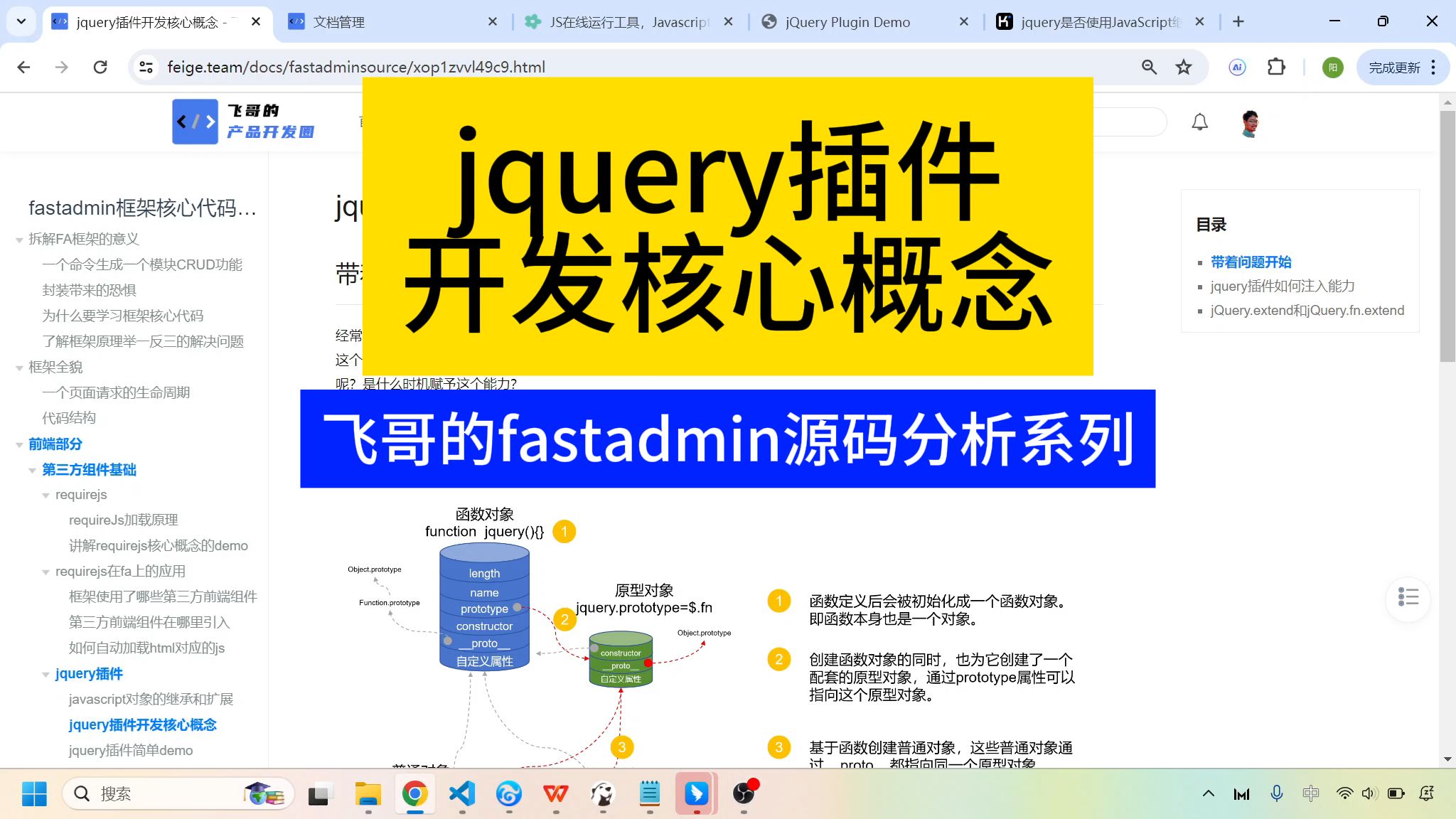Collapse 拆解FA框架的意义 tree node

tap(19, 240)
